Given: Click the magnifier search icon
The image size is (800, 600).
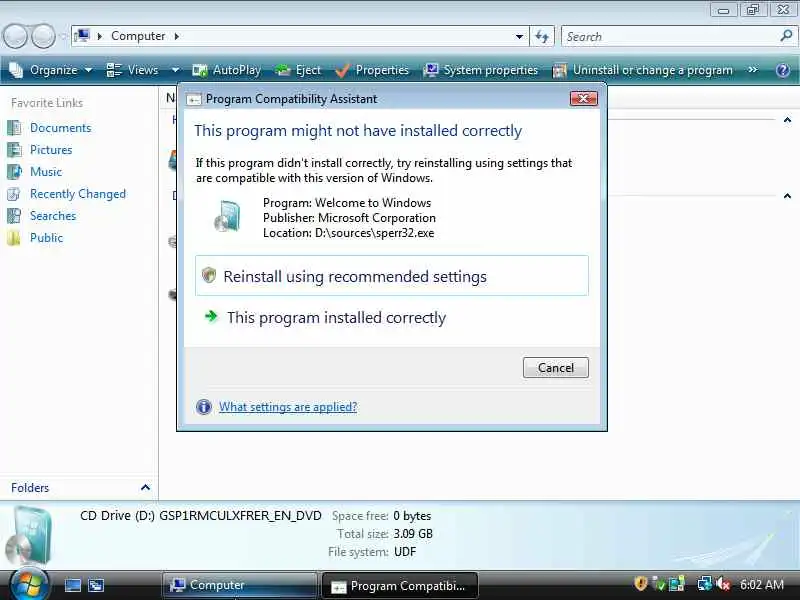Looking at the screenshot, I should 786,36.
